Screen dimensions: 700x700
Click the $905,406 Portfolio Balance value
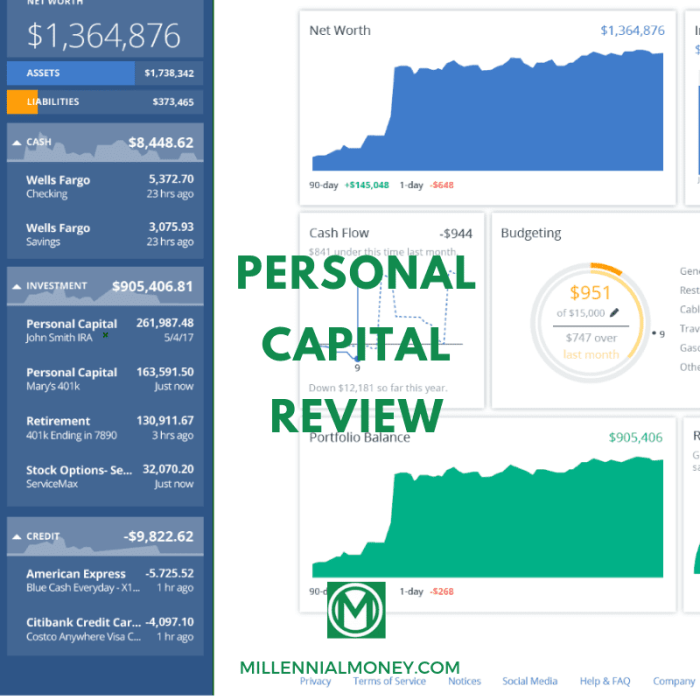636,438
